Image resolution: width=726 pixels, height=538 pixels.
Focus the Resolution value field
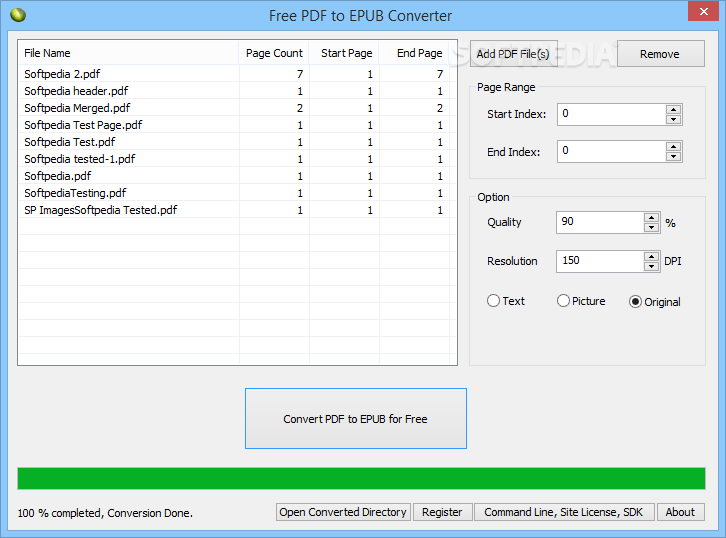tap(600, 261)
